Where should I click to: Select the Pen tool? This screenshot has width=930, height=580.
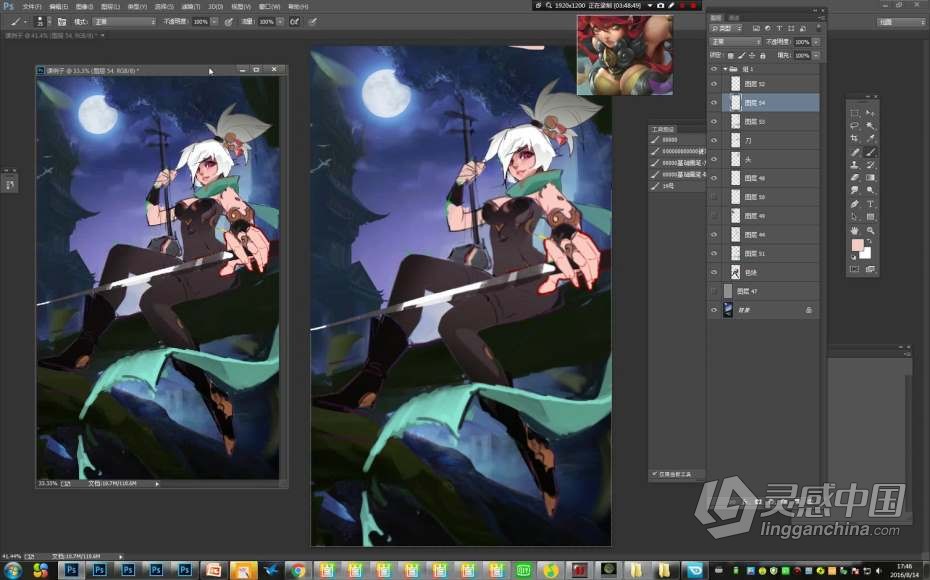854,203
